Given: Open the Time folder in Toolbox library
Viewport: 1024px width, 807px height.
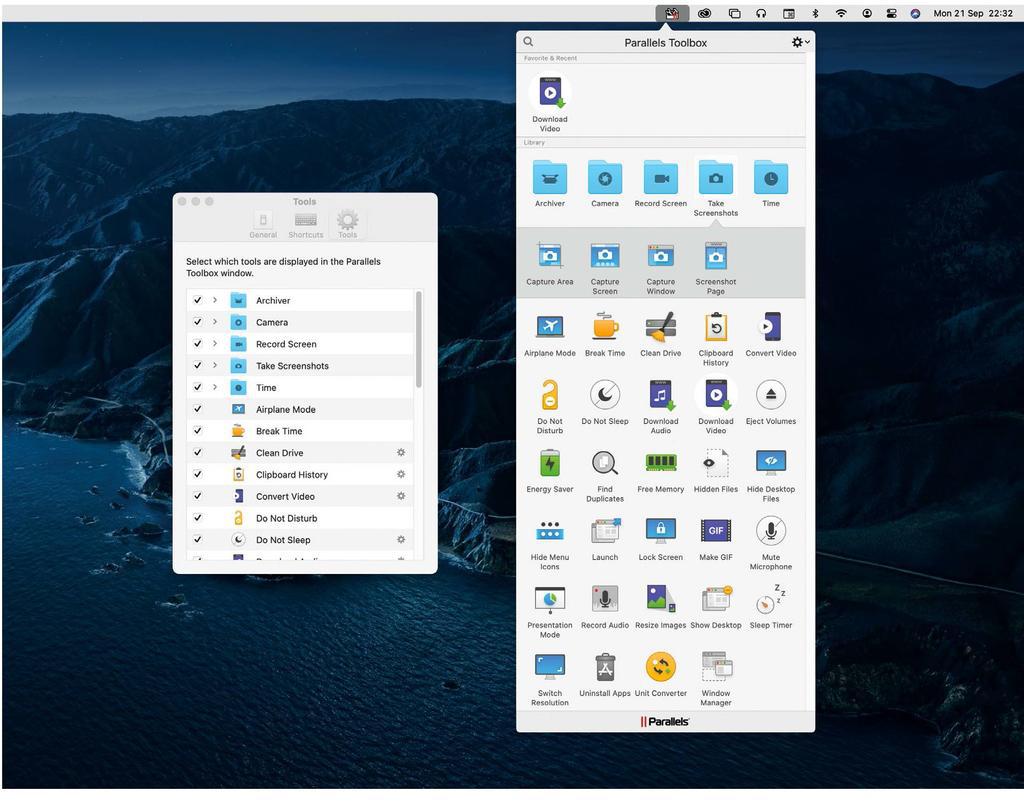Looking at the screenshot, I should 771,178.
